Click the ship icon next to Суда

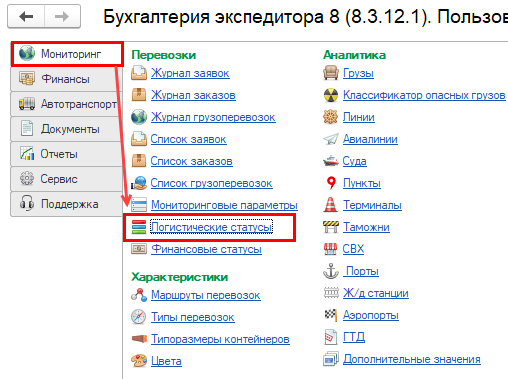coord(331,161)
